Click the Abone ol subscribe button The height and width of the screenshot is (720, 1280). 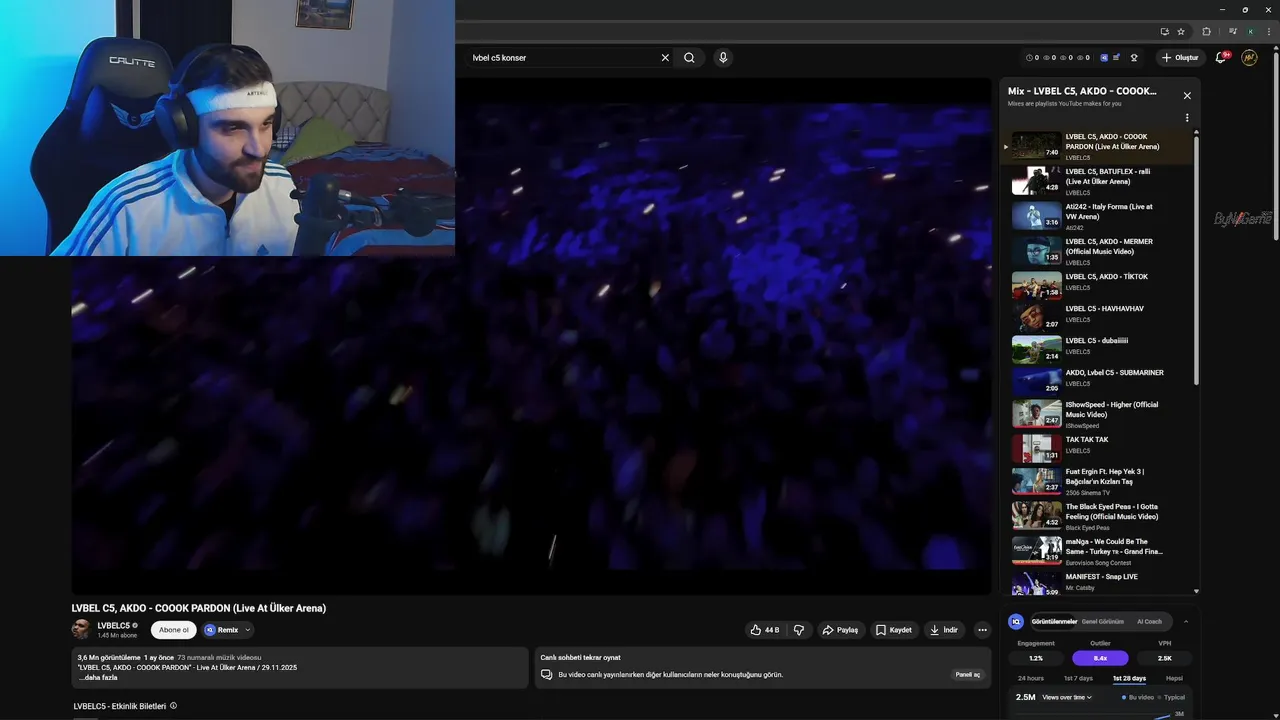tap(174, 630)
